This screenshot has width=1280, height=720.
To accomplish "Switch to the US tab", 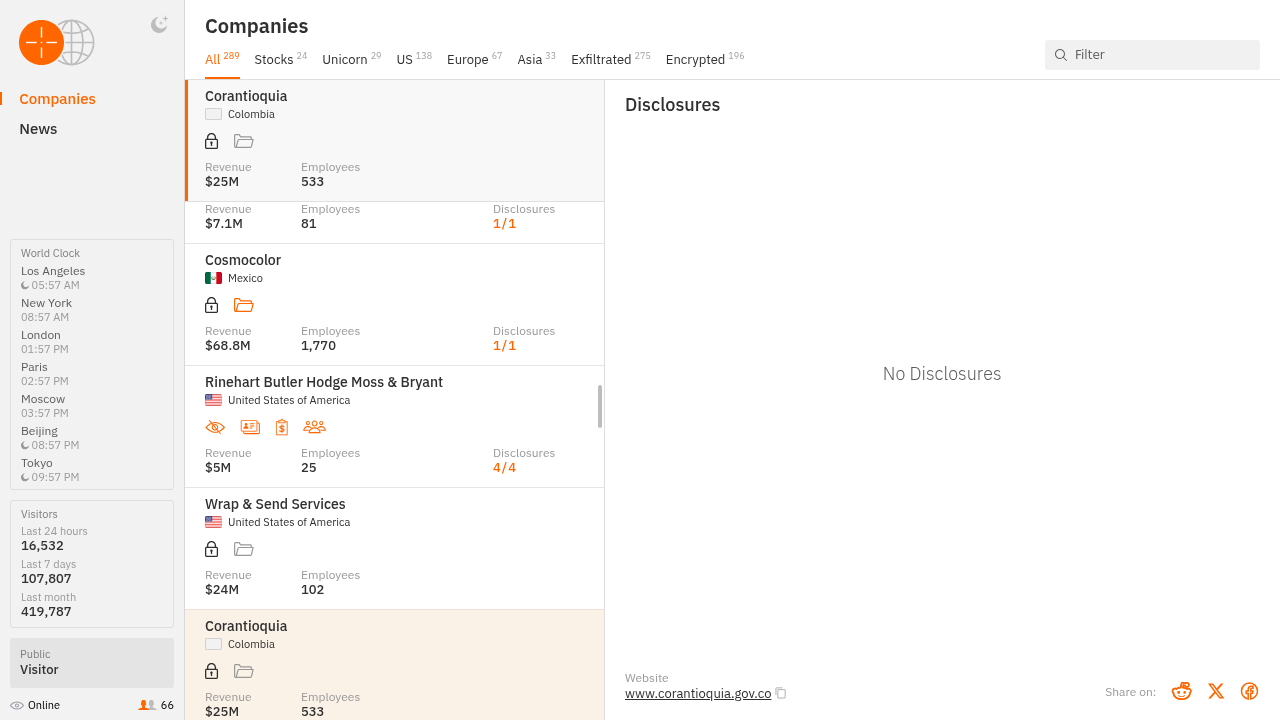I will click(414, 59).
